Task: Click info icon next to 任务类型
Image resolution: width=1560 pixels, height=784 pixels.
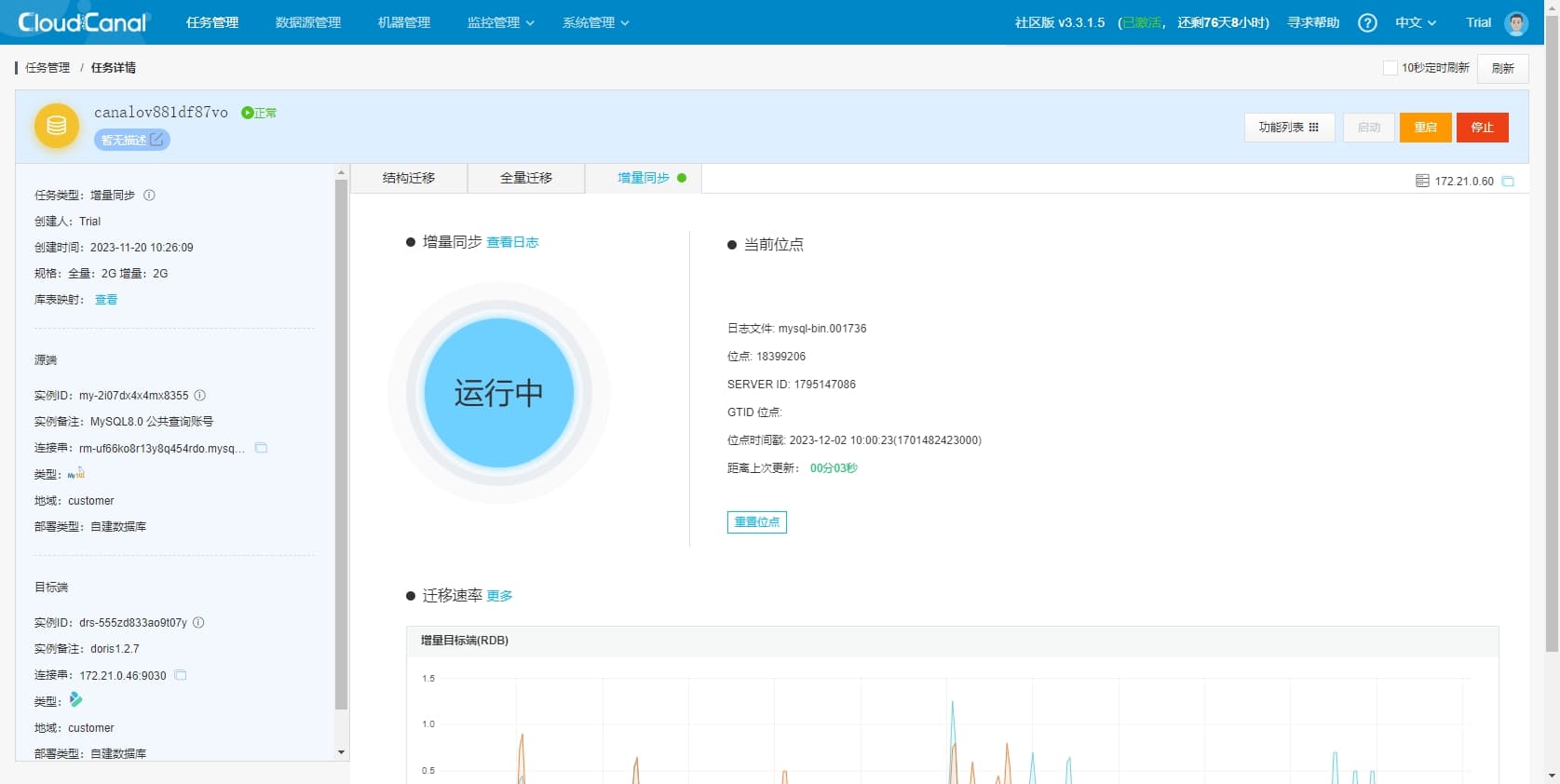Action: [149, 195]
